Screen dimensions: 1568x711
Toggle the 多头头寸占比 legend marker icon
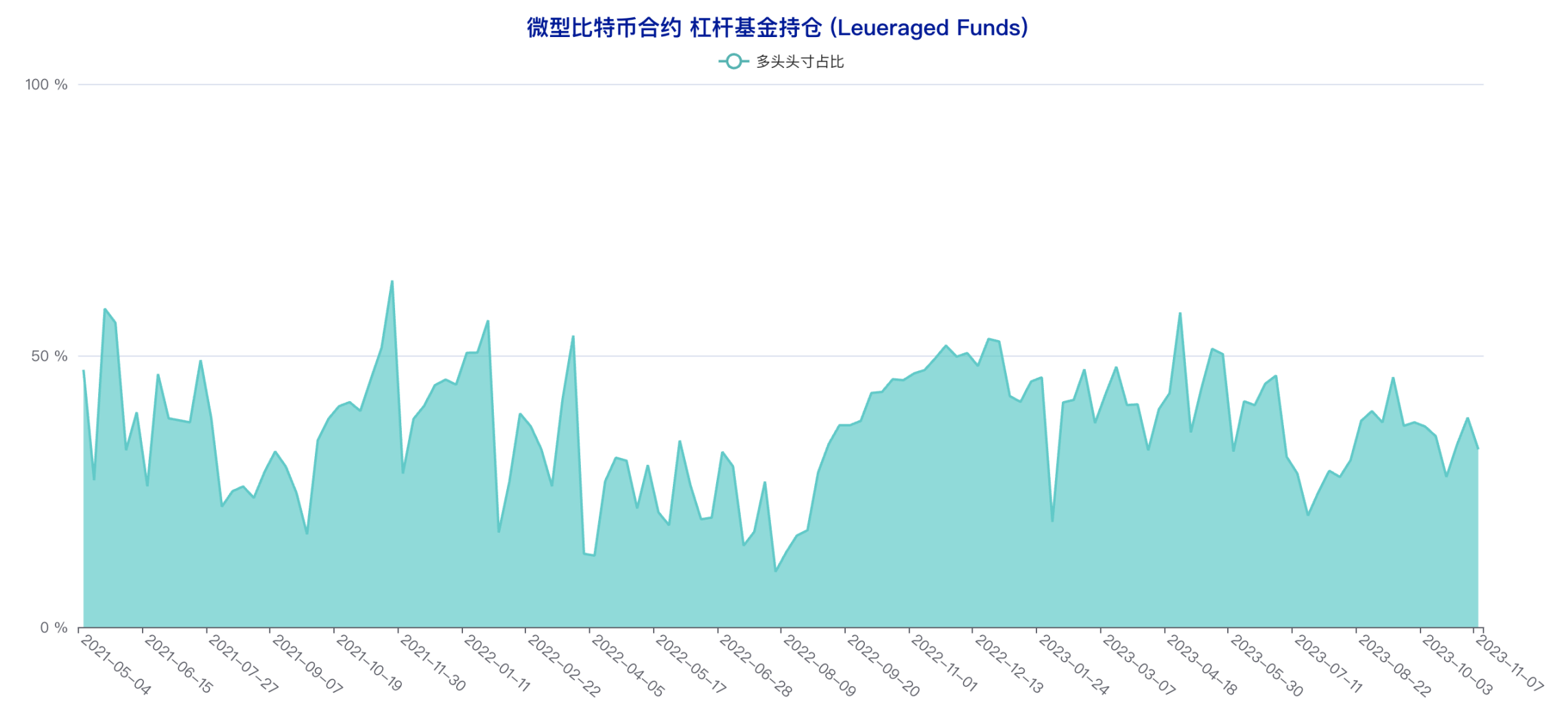coord(733,62)
